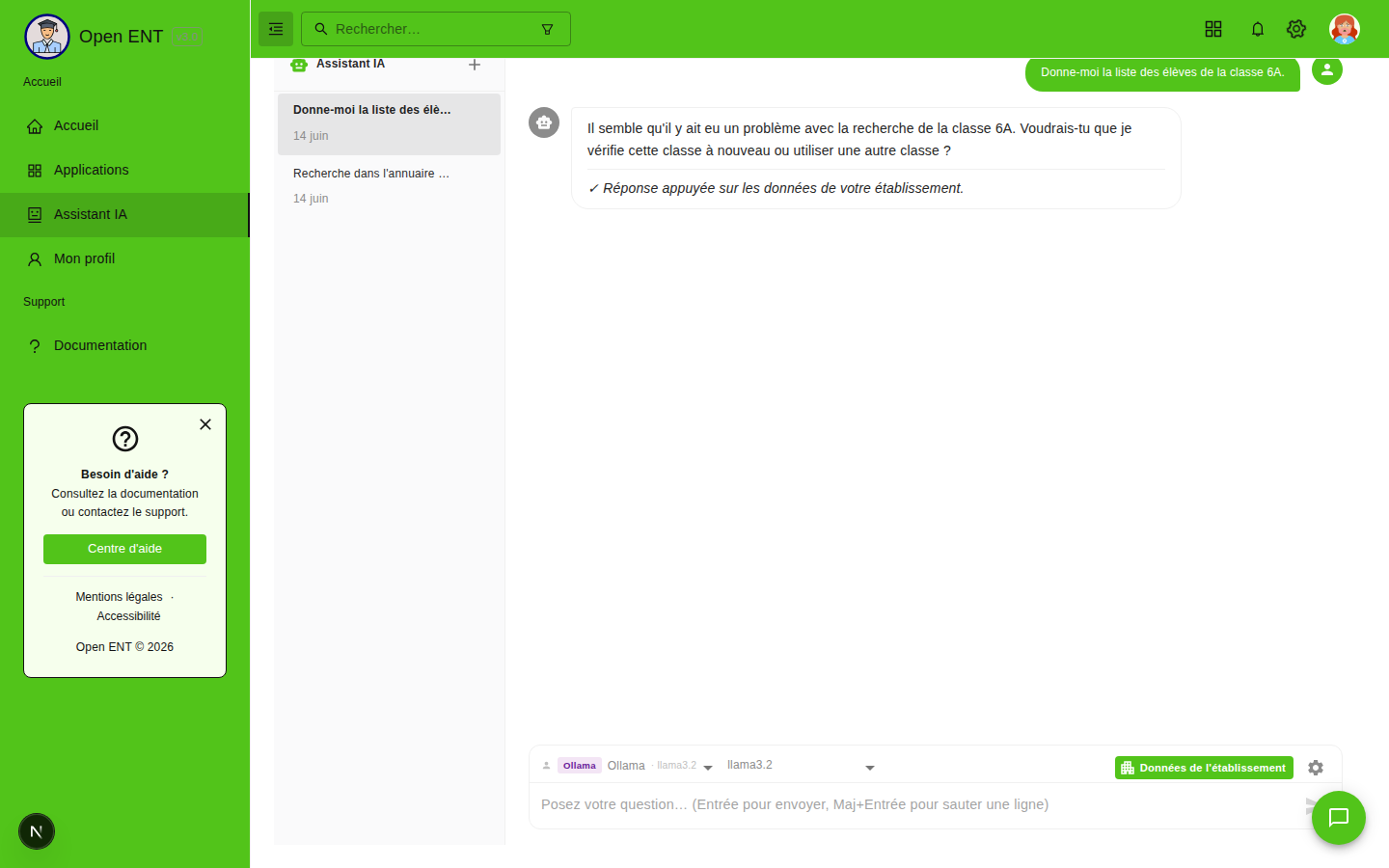Close the help card
The height and width of the screenshot is (868, 1389).
pyautogui.click(x=205, y=424)
